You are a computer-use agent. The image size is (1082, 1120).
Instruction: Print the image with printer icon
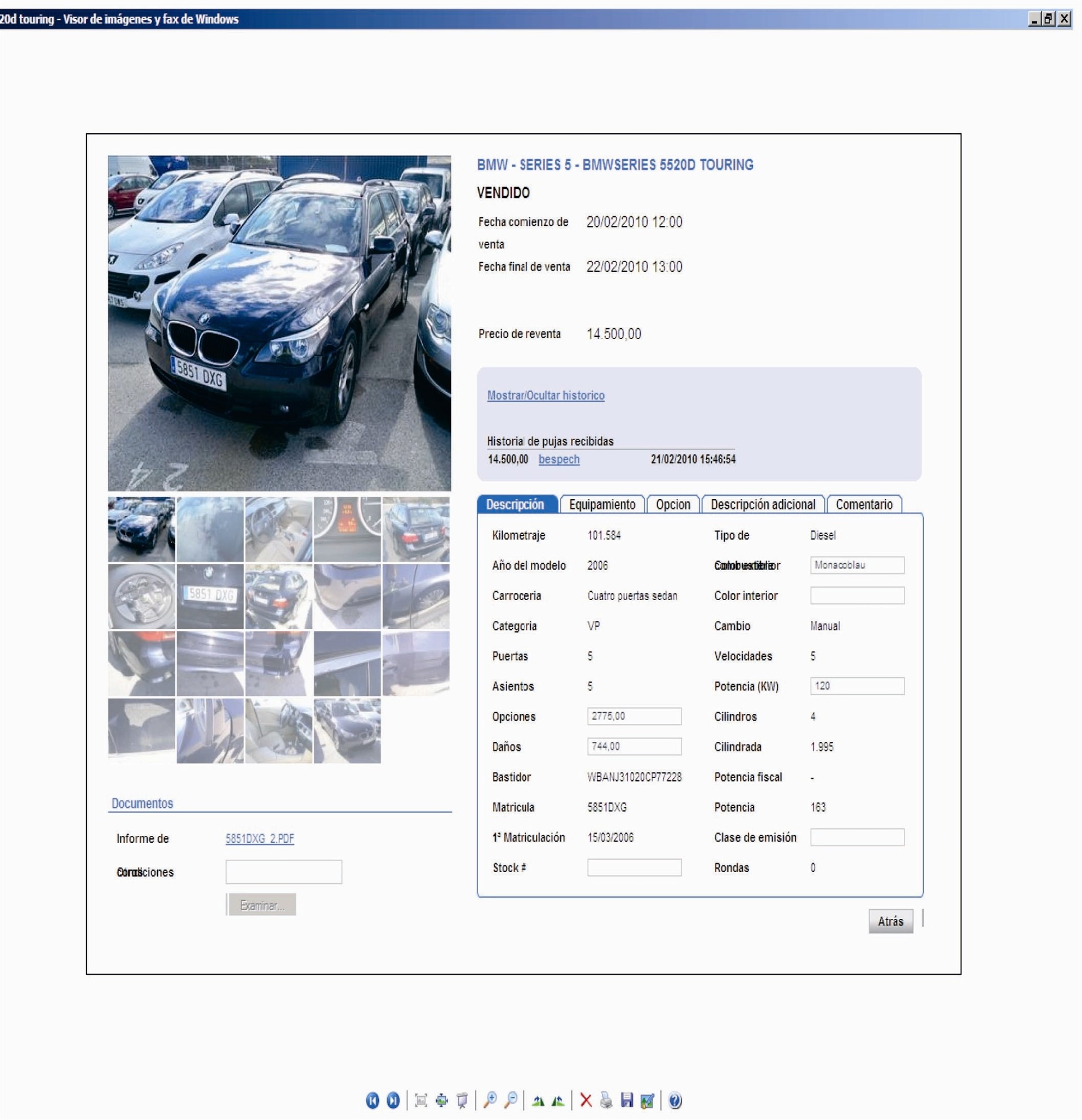pyautogui.click(x=606, y=1100)
